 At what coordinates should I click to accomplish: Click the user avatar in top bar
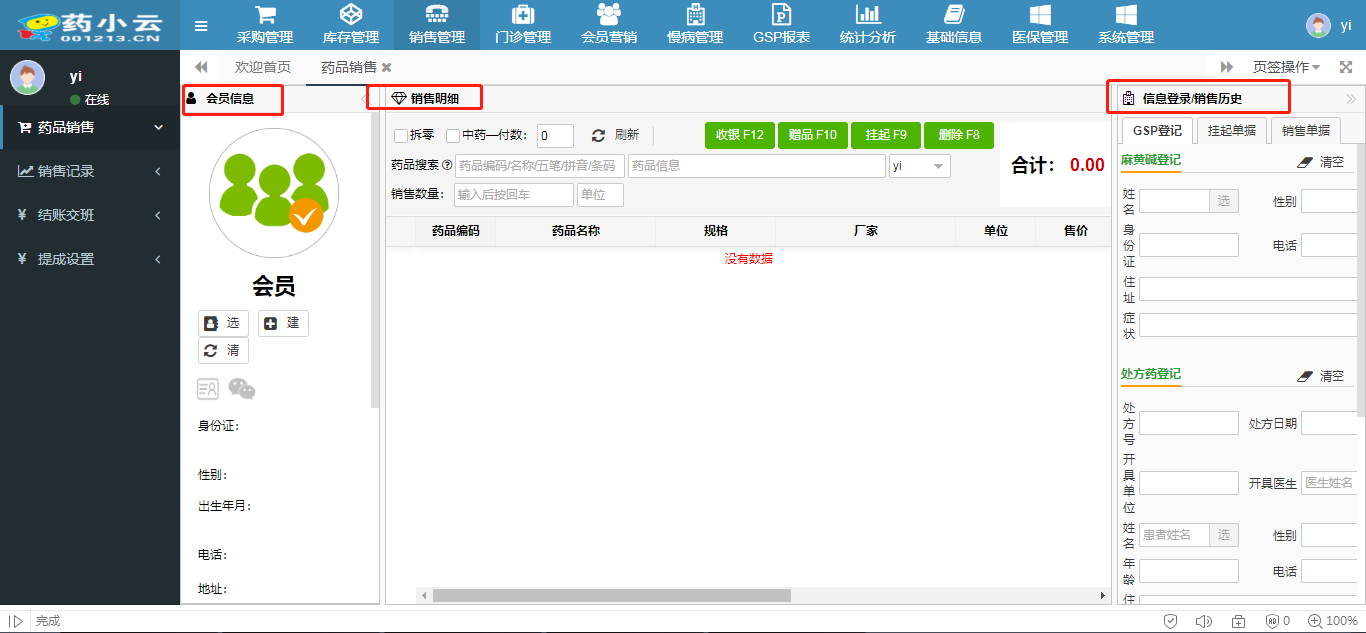pos(1319,26)
